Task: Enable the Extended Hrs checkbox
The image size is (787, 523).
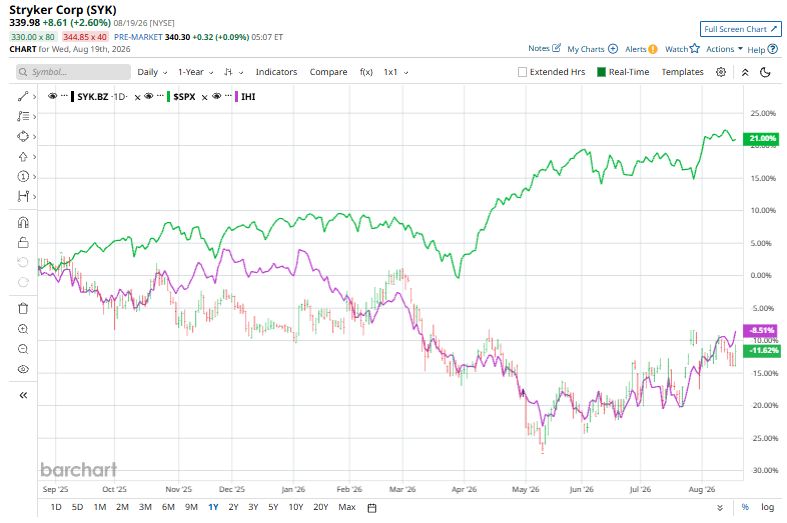Action: tap(522, 72)
